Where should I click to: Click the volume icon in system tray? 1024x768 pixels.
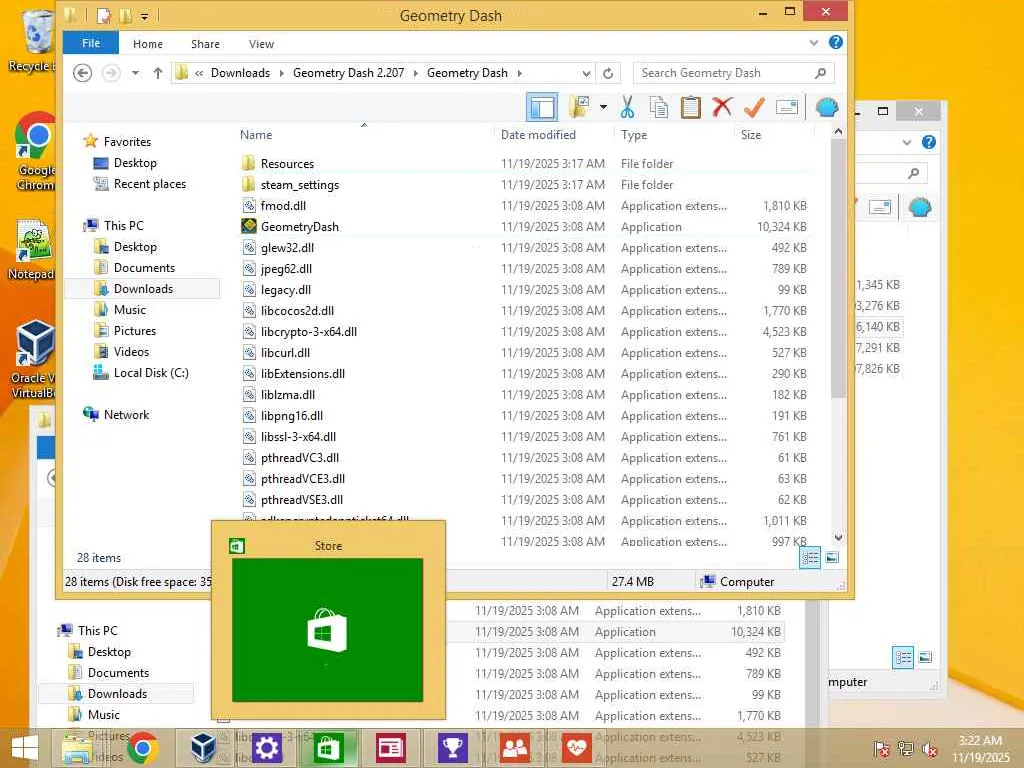click(x=929, y=748)
